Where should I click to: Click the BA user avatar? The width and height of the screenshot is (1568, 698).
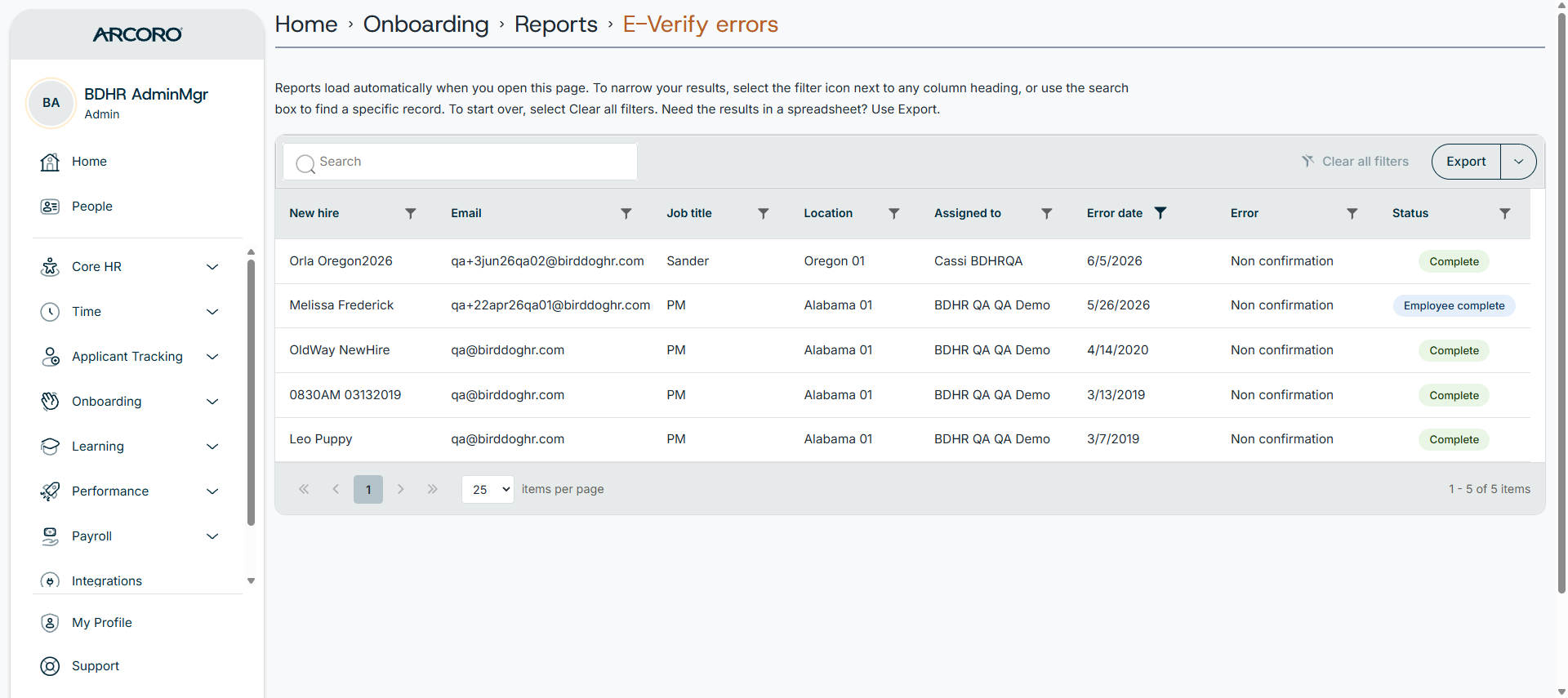(51, 103)
